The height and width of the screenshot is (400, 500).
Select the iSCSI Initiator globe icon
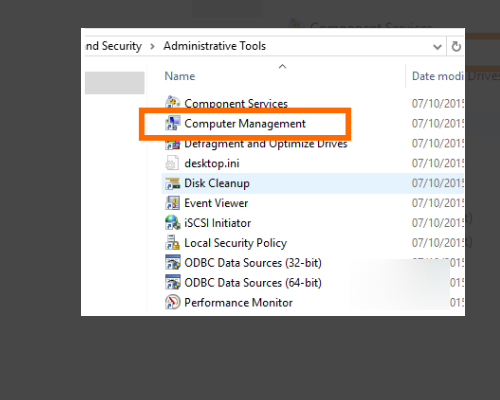click(x=173, y=223)
